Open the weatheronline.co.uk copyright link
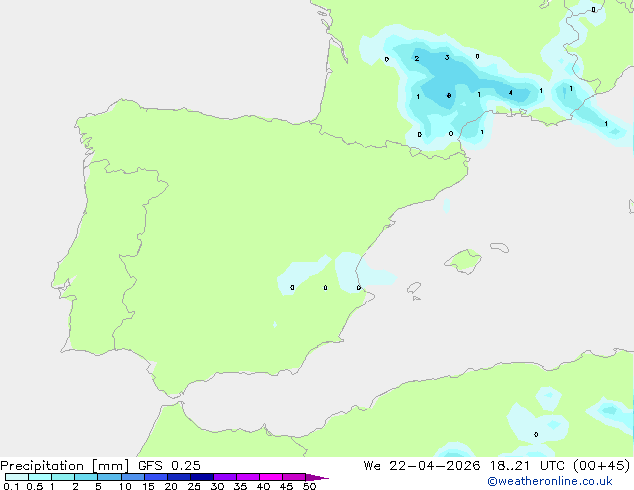 click(550, 481)
